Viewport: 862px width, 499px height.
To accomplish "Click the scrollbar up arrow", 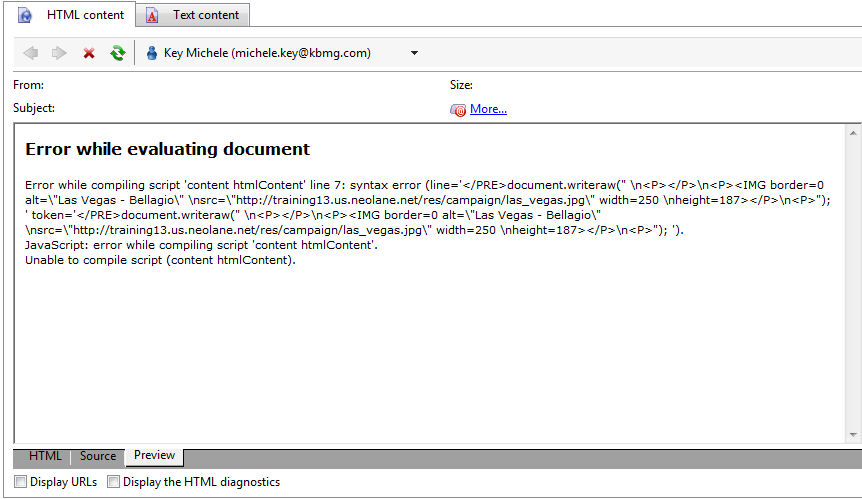I will pos(853,133).
